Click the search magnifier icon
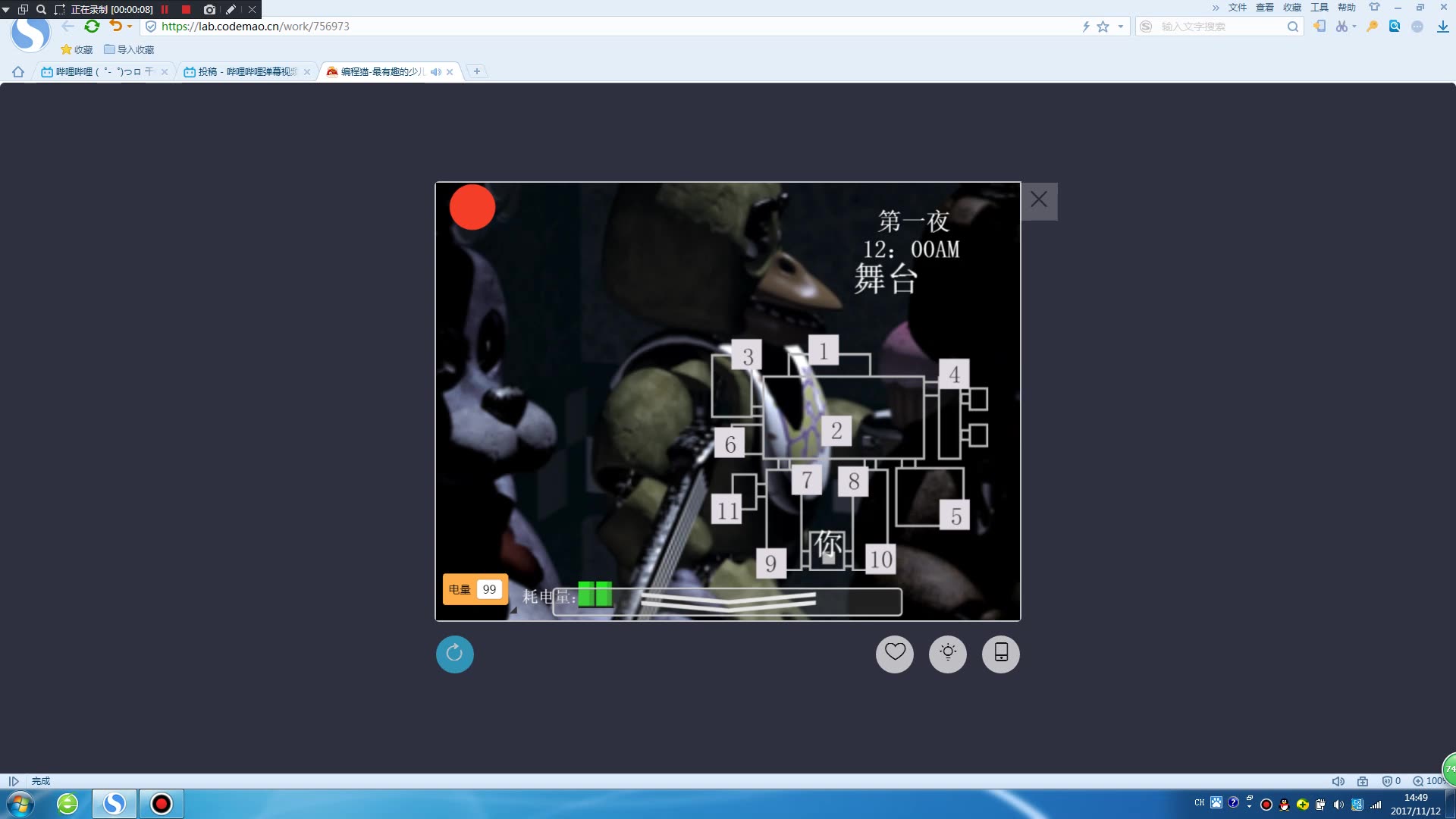The image size is (1456, 819). (x=1293, y=27)
